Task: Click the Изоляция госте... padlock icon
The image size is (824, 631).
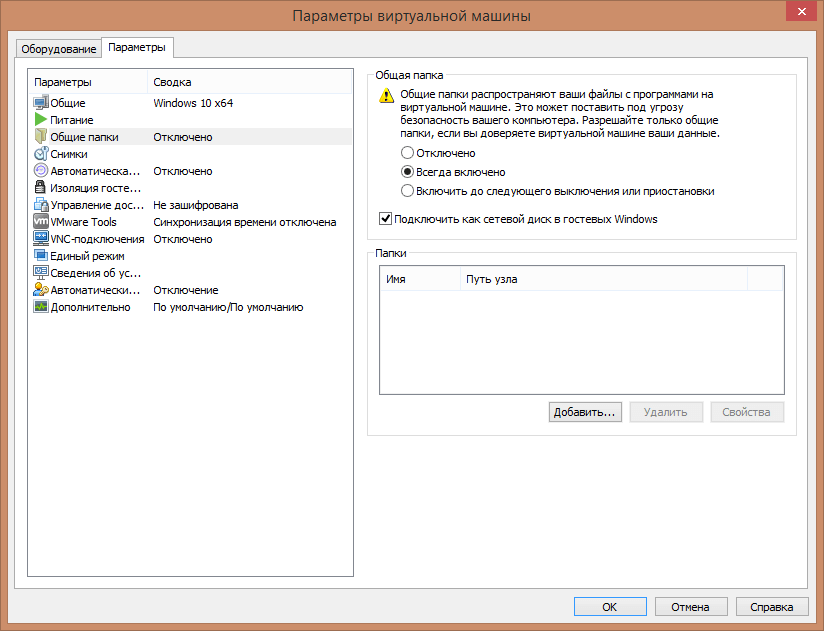Action: click(x=40, y=188)
